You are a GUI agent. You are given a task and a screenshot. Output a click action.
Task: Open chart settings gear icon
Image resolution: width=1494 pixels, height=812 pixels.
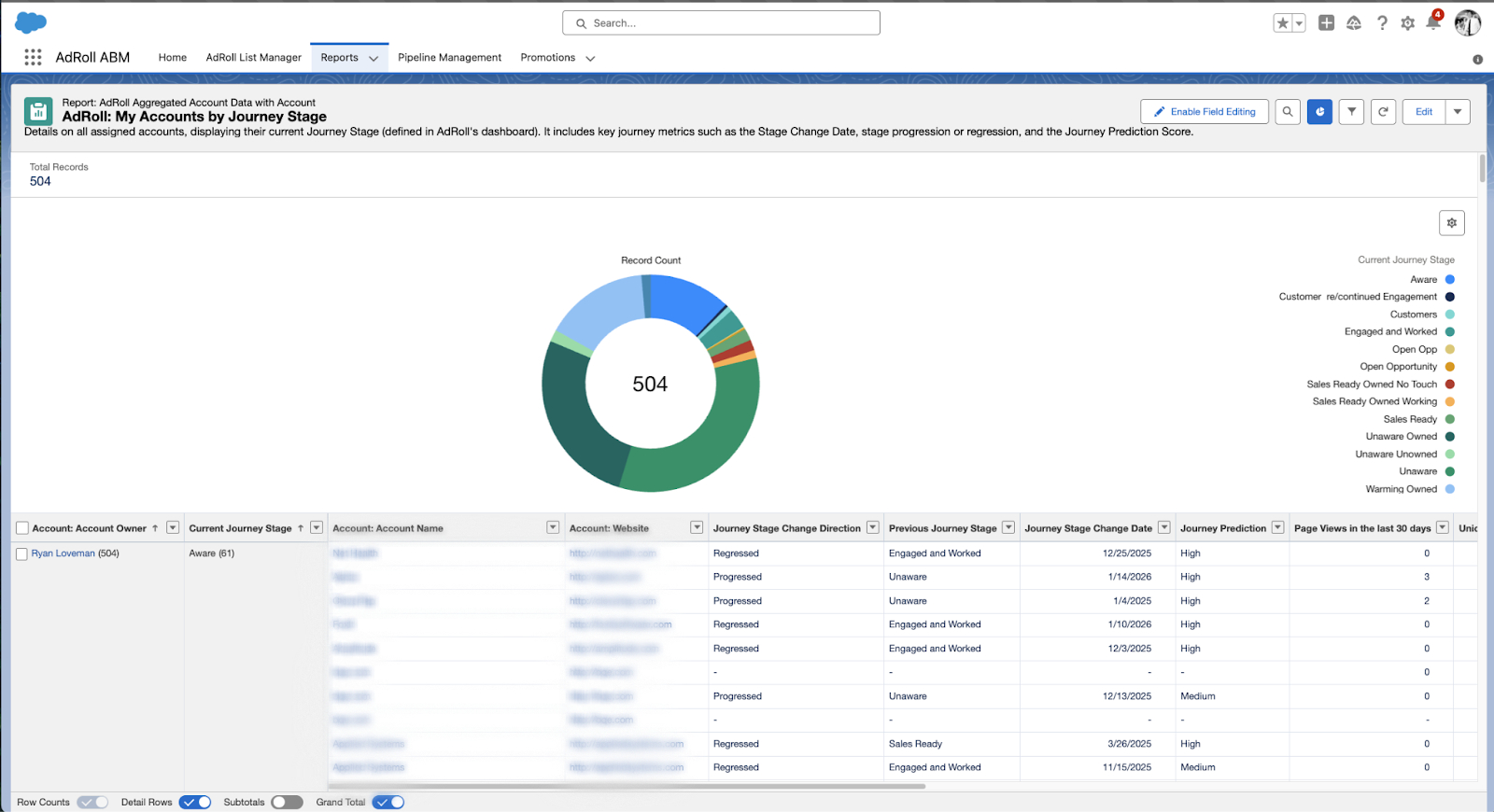(1451, 223)
